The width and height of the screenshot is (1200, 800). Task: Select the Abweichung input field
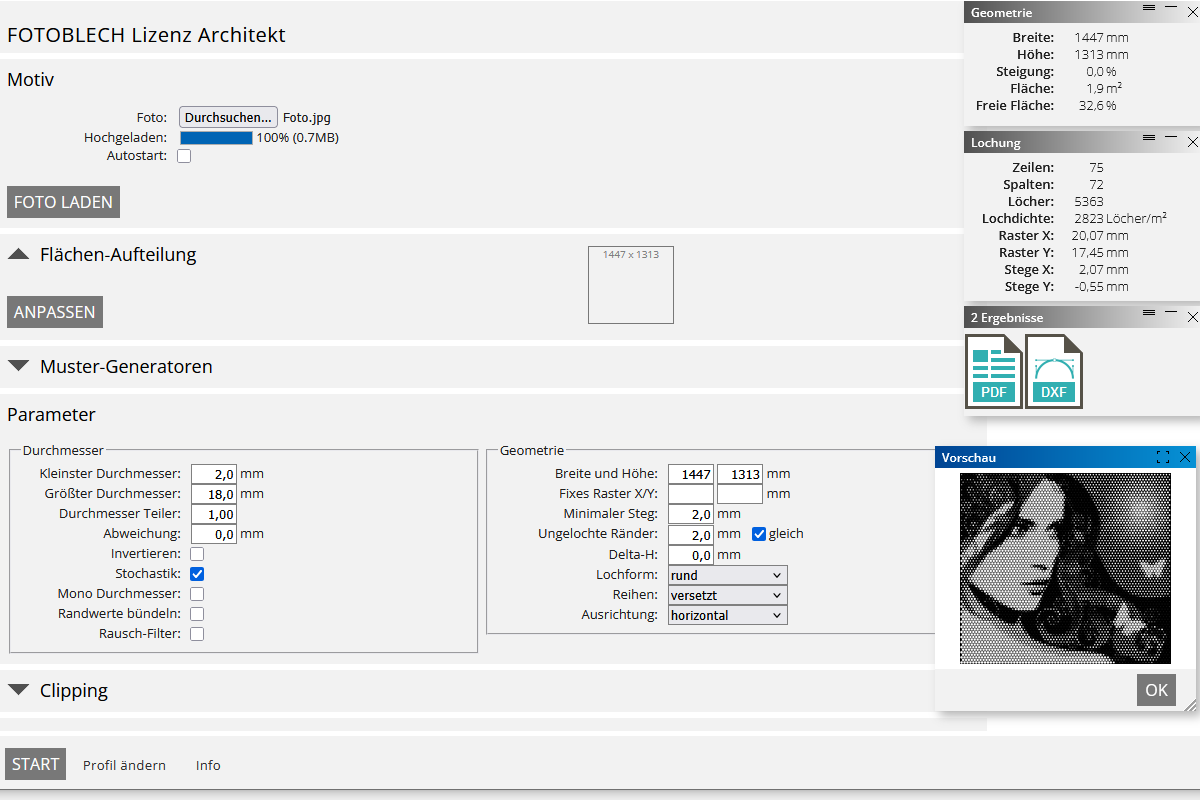point(213,534)
